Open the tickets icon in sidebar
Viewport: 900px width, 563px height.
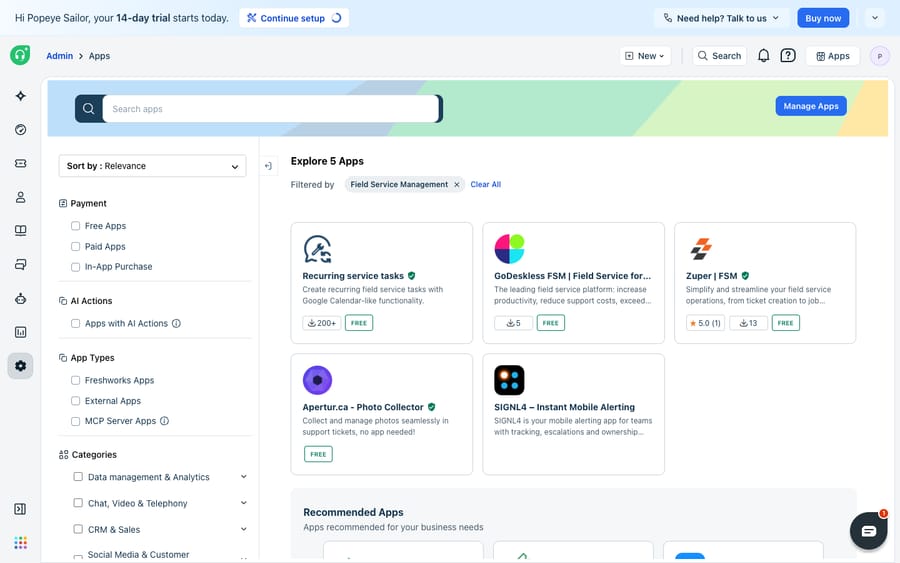click(x=21, y=164)
